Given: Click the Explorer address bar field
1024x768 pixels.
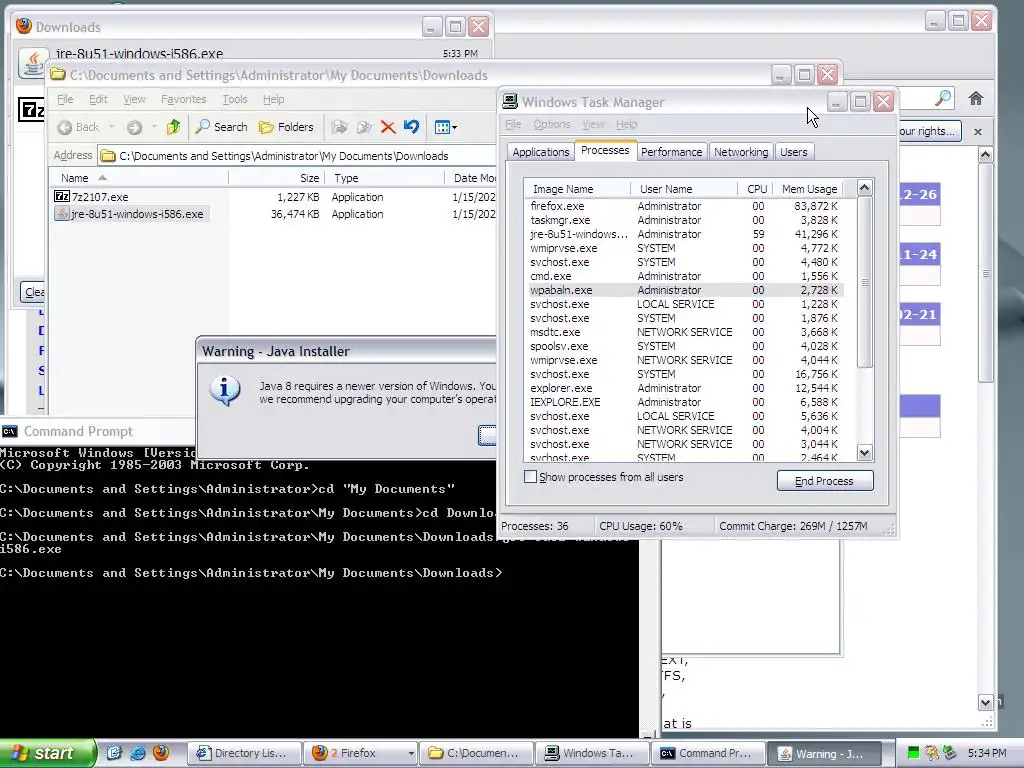Looking at the screenshot, I should point(297,155).
